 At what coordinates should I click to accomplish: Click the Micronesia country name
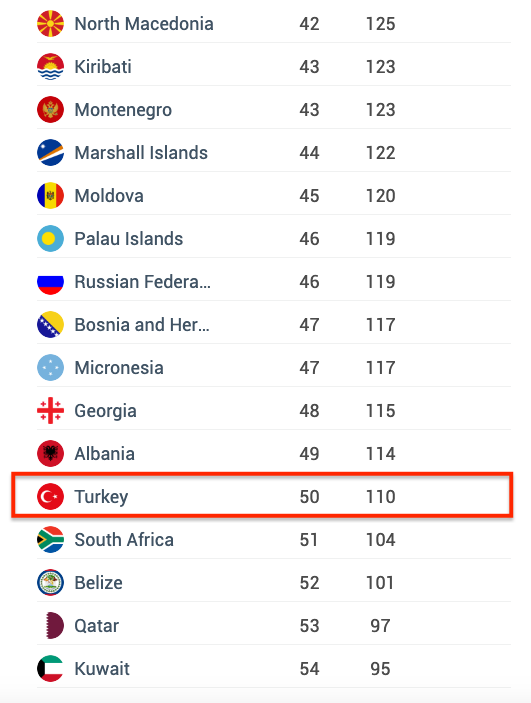click(119, 368)
